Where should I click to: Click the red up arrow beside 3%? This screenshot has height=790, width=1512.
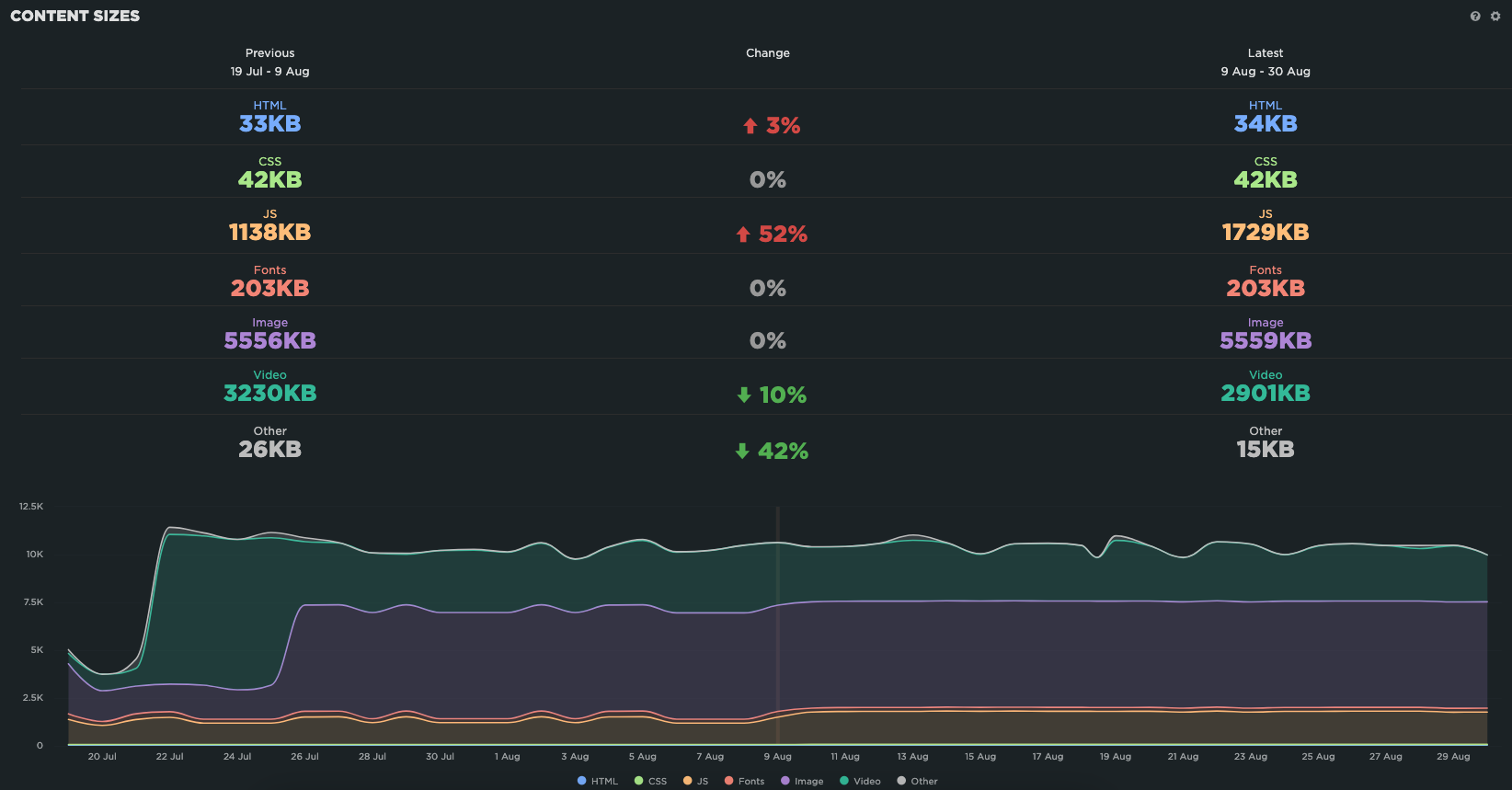pos(750,126)
